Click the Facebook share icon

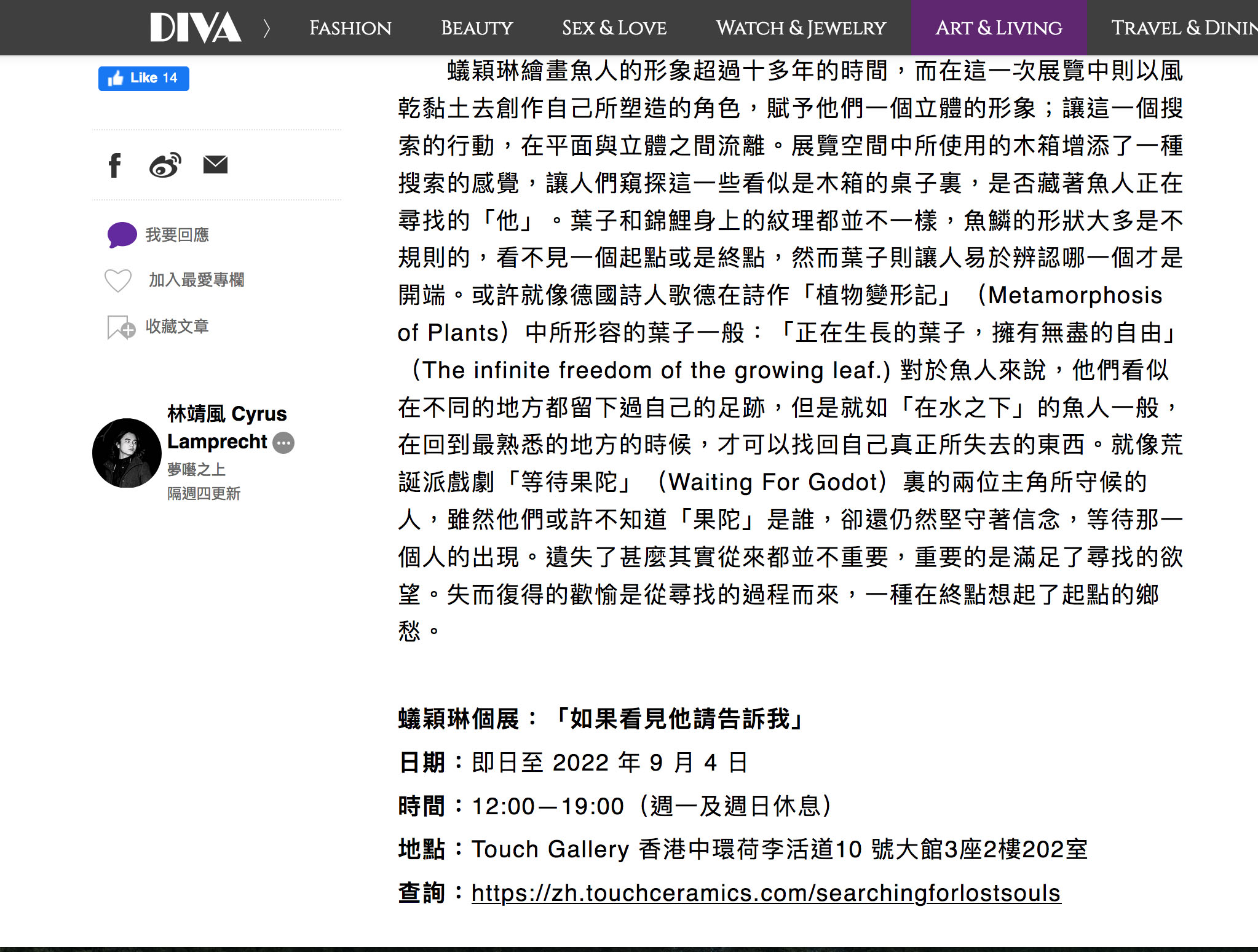pyautogui.click(x=115, y=165)
